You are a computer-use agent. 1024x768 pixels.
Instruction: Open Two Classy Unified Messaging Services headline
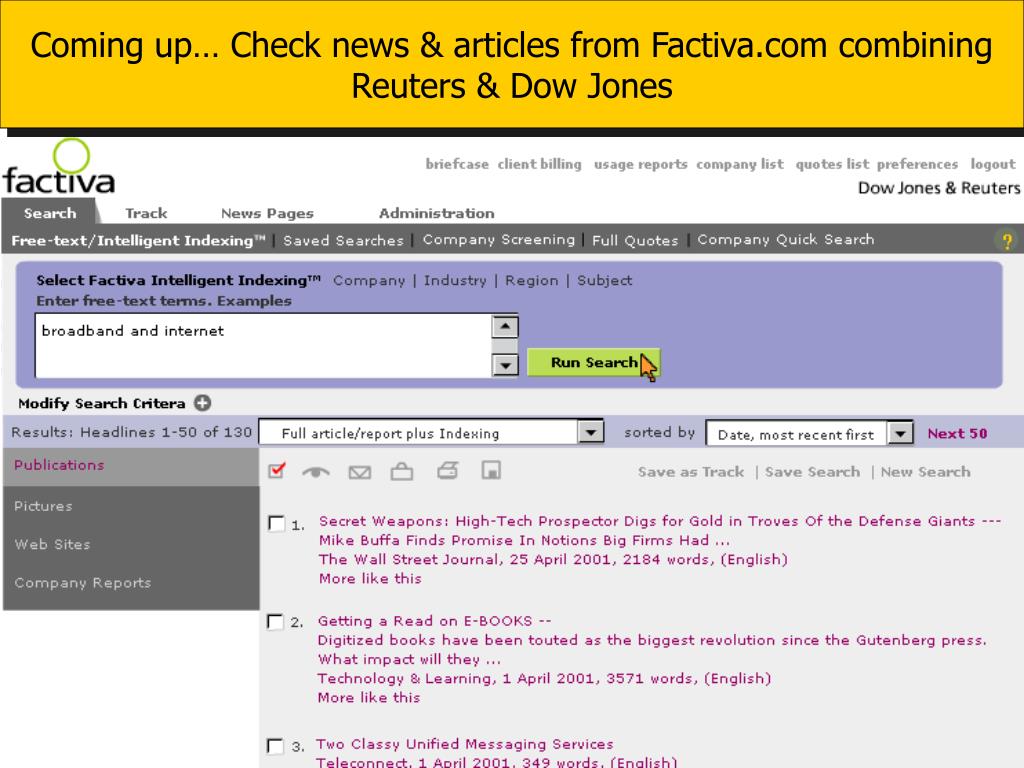465,744
